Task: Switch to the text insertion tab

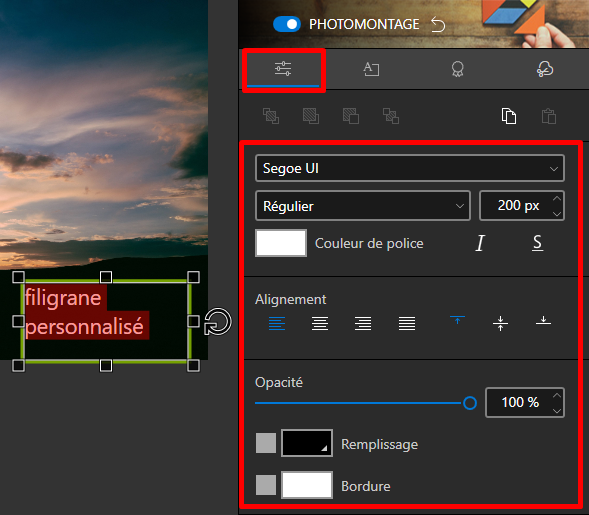Action: [371, 69]
